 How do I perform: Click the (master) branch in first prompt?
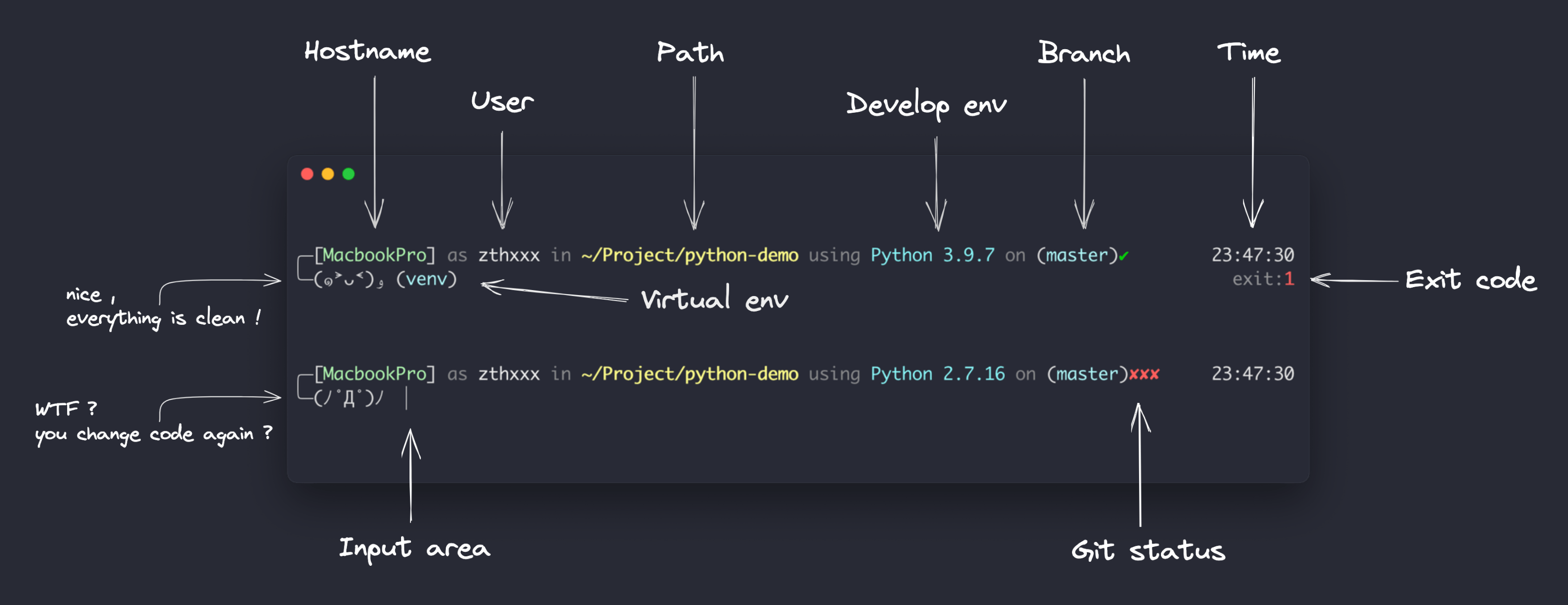point(1077,255)
